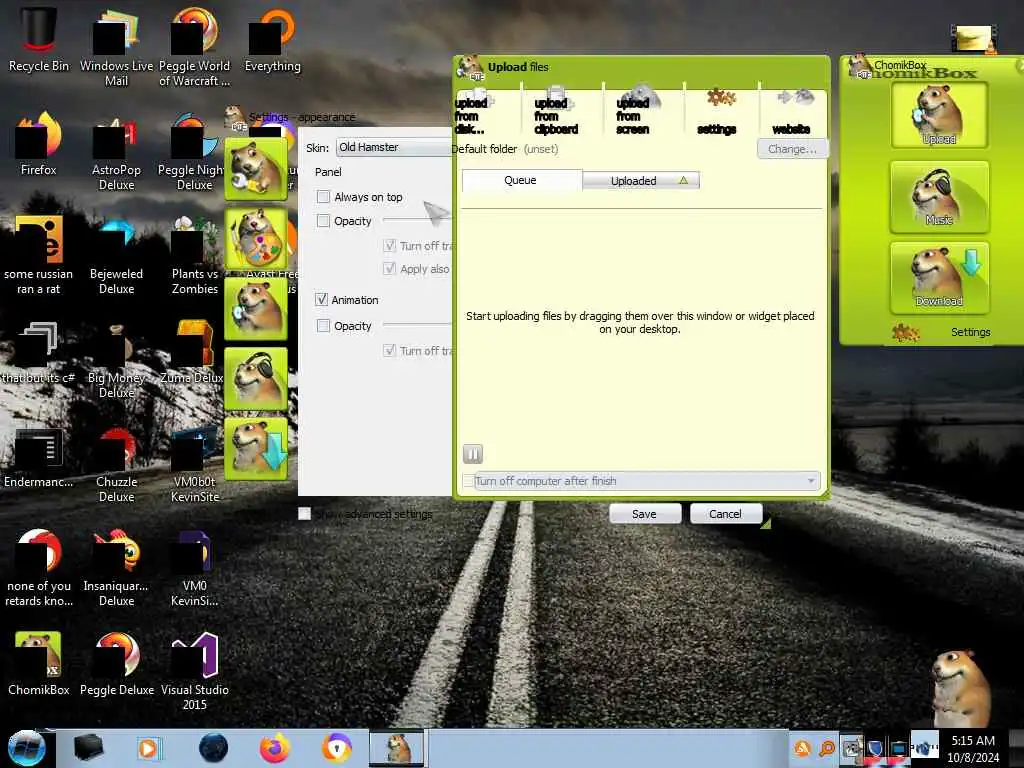Click Animation opacity slider track

click(417, 325)
